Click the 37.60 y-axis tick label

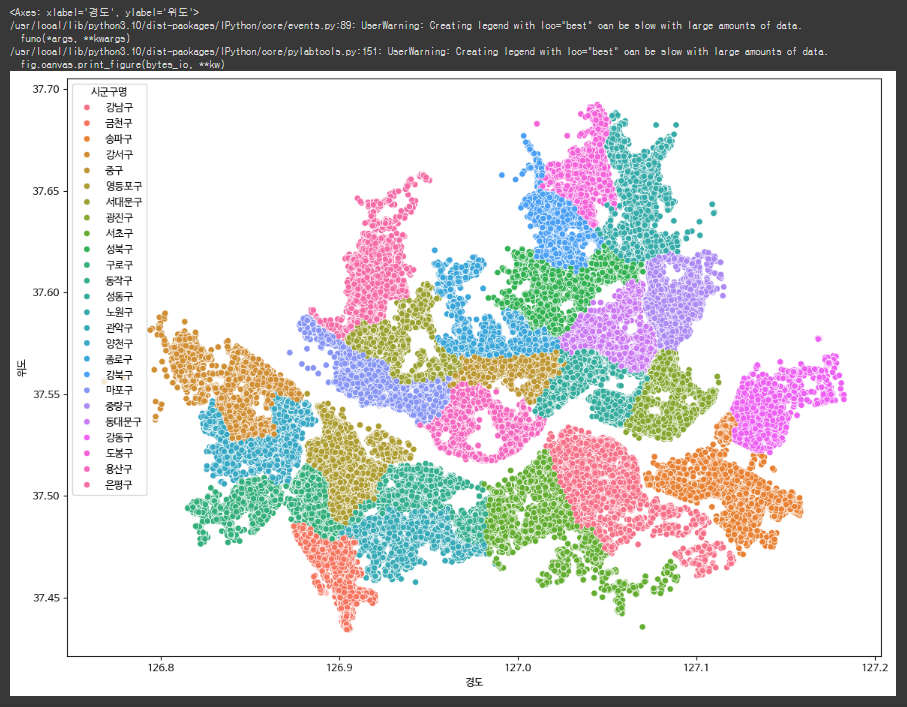(46, 293)
